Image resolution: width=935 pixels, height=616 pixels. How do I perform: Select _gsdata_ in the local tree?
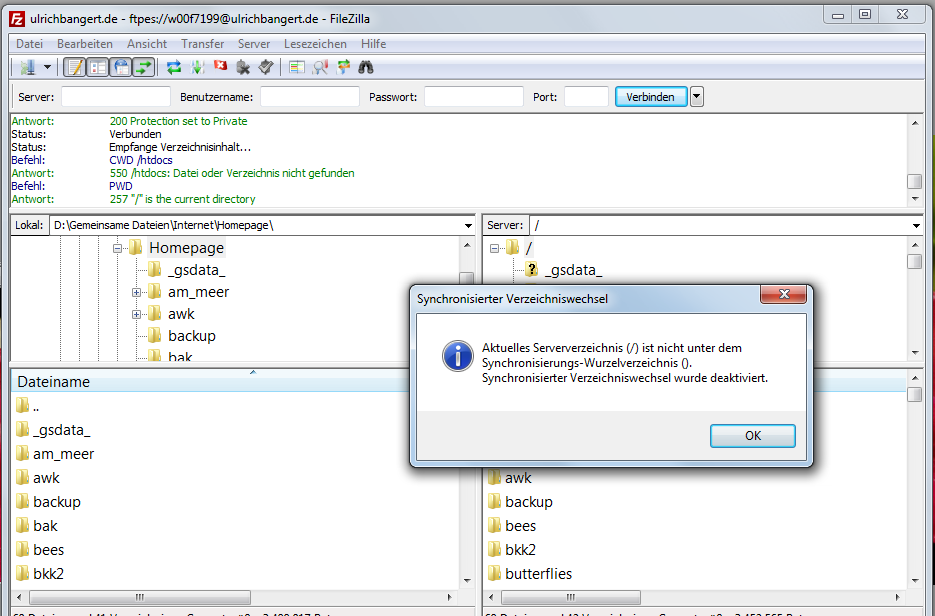click(196, 270)
